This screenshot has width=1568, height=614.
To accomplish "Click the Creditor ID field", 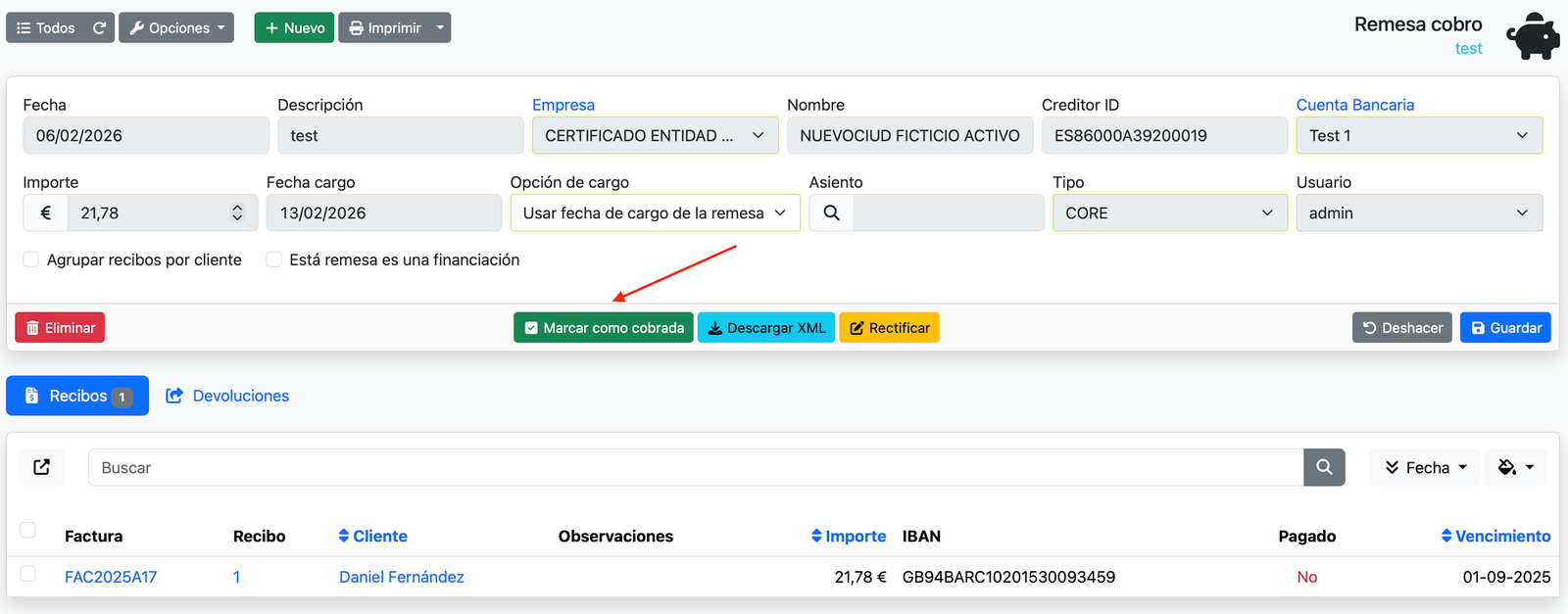I will (1165, 135).
